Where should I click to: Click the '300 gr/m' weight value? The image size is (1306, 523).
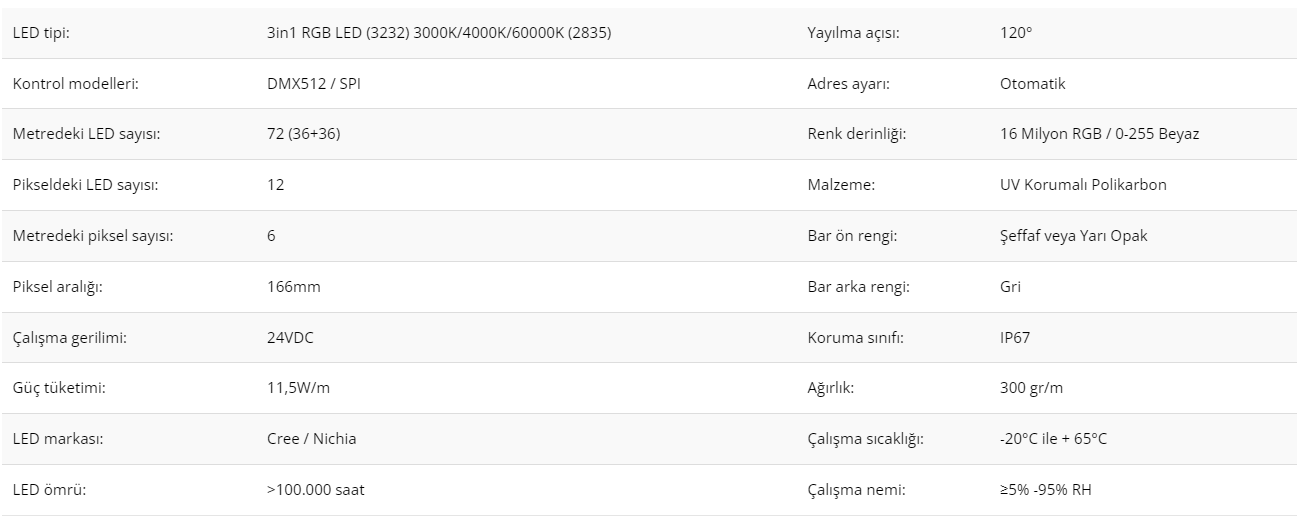click(x=1032, y=388)
